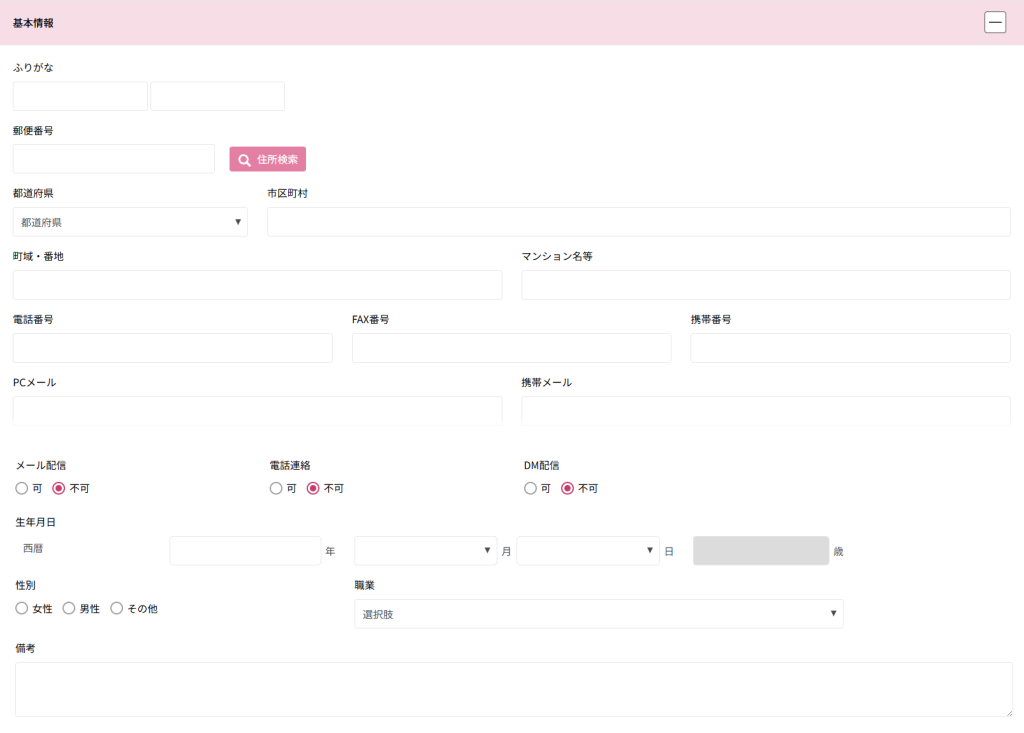
Task: Choose 男性 gender radio button
Action: 69,608
